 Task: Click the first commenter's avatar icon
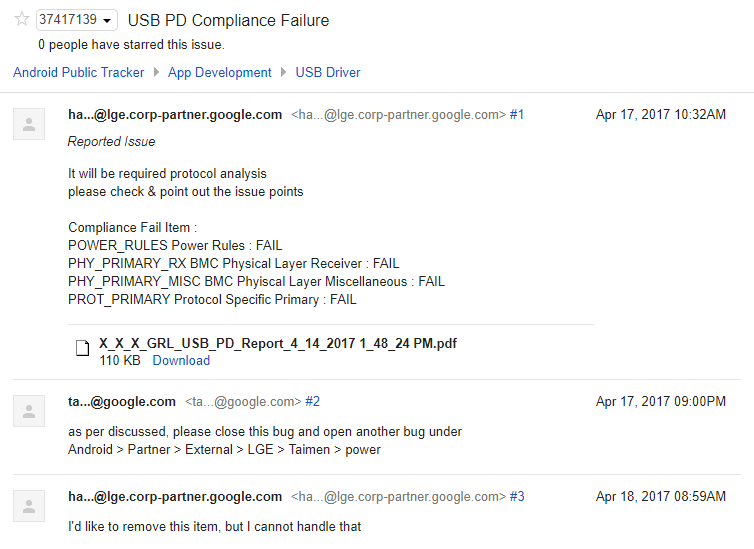[29, 124]
